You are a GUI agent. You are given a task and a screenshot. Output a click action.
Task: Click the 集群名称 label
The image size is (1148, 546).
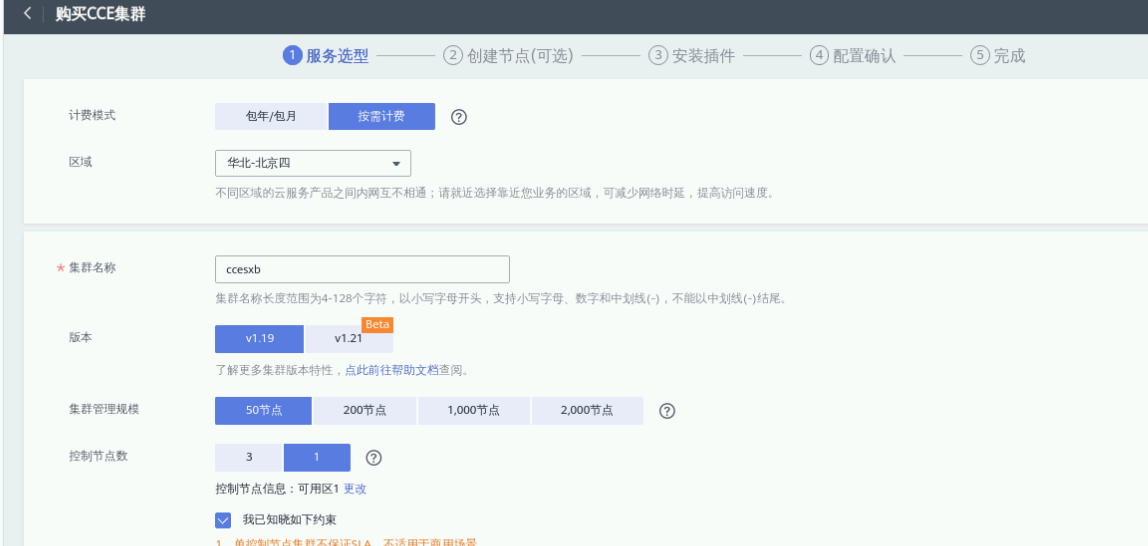[x=92, y=268]
